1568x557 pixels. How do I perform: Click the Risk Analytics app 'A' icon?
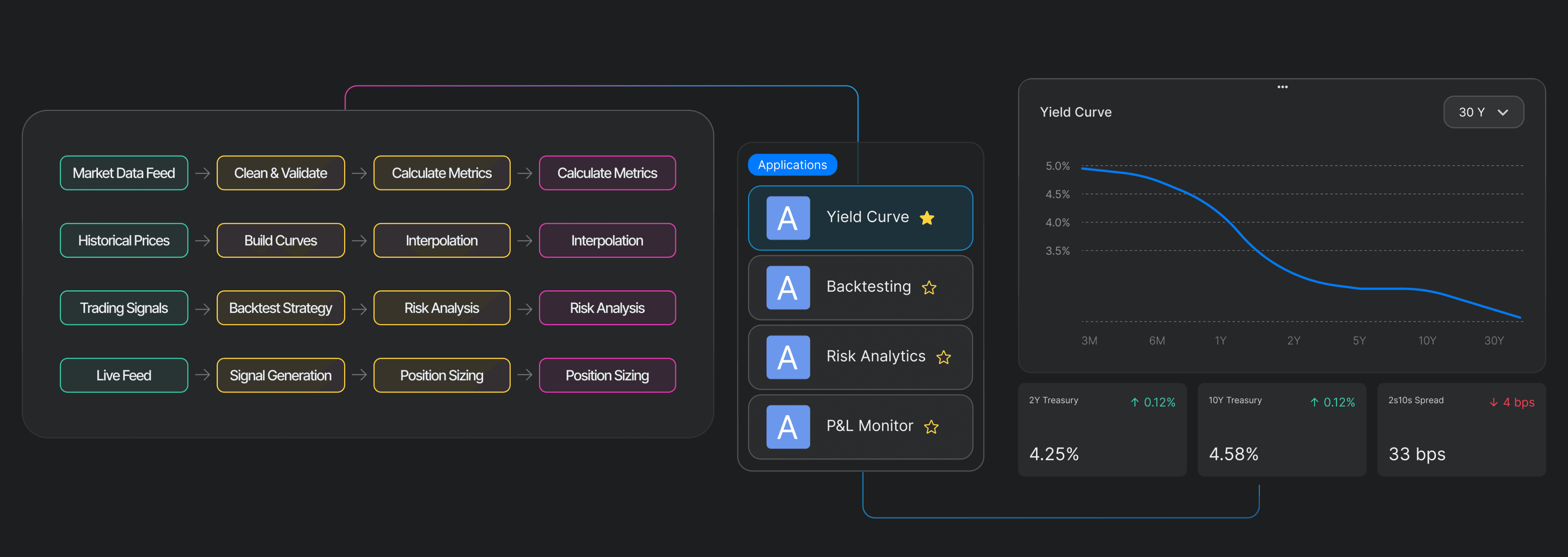click(788, 358)
